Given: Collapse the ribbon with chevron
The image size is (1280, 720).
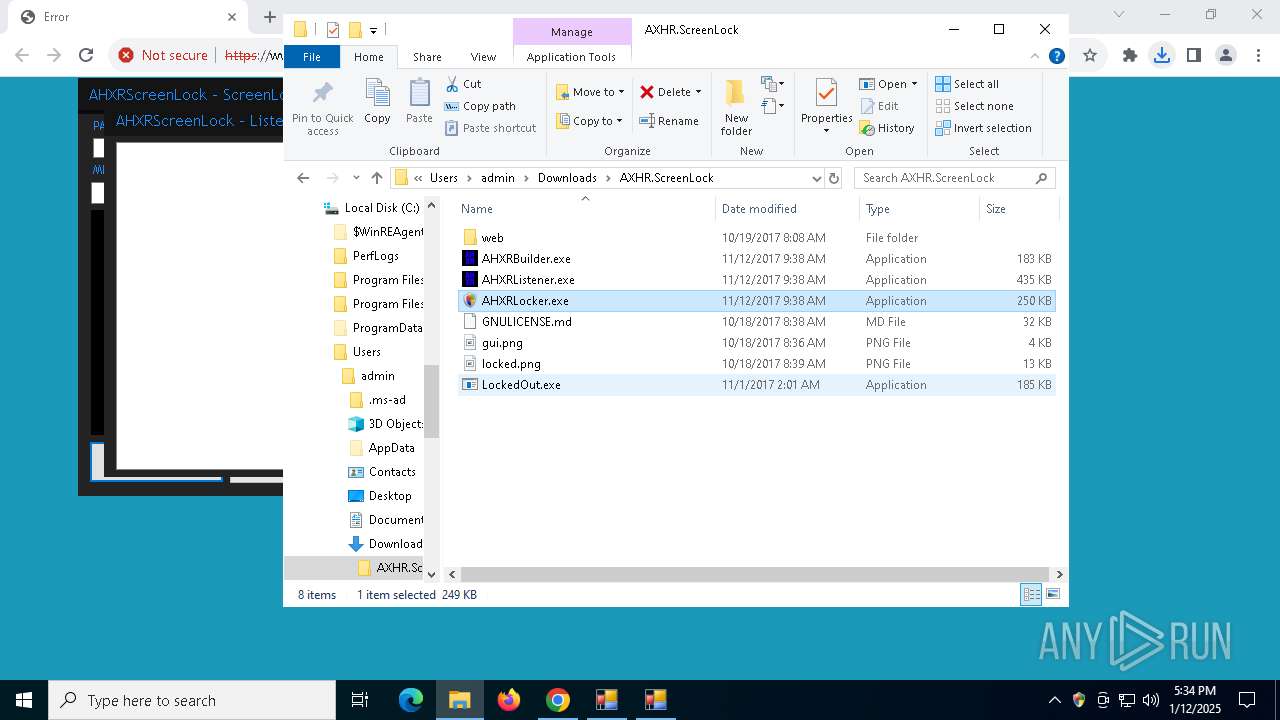Looking at the screenshot, I should pyautogui.click(x=1035, y=56).
